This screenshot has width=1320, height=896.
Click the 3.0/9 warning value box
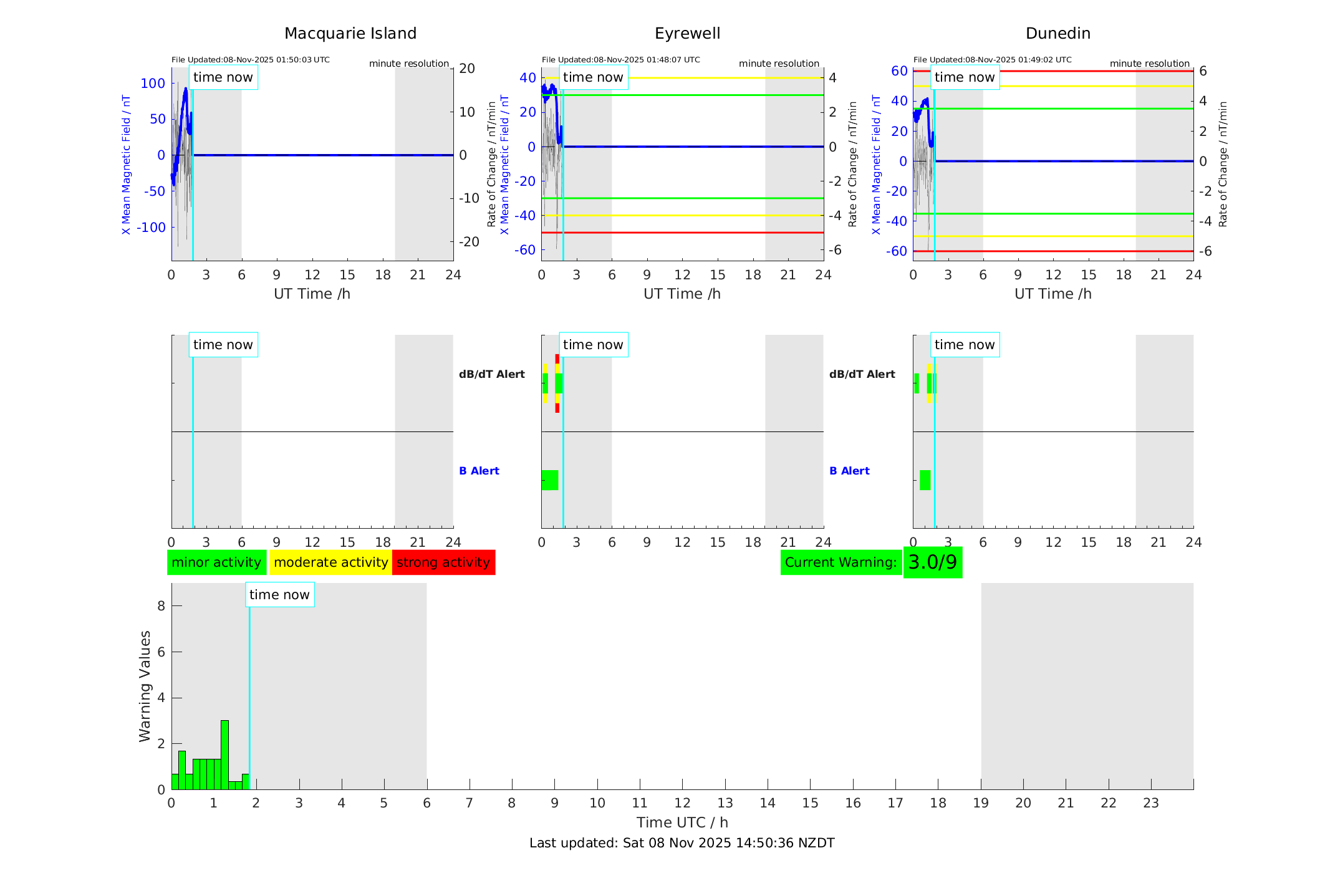pyautogui.click(x=932, y=562)
